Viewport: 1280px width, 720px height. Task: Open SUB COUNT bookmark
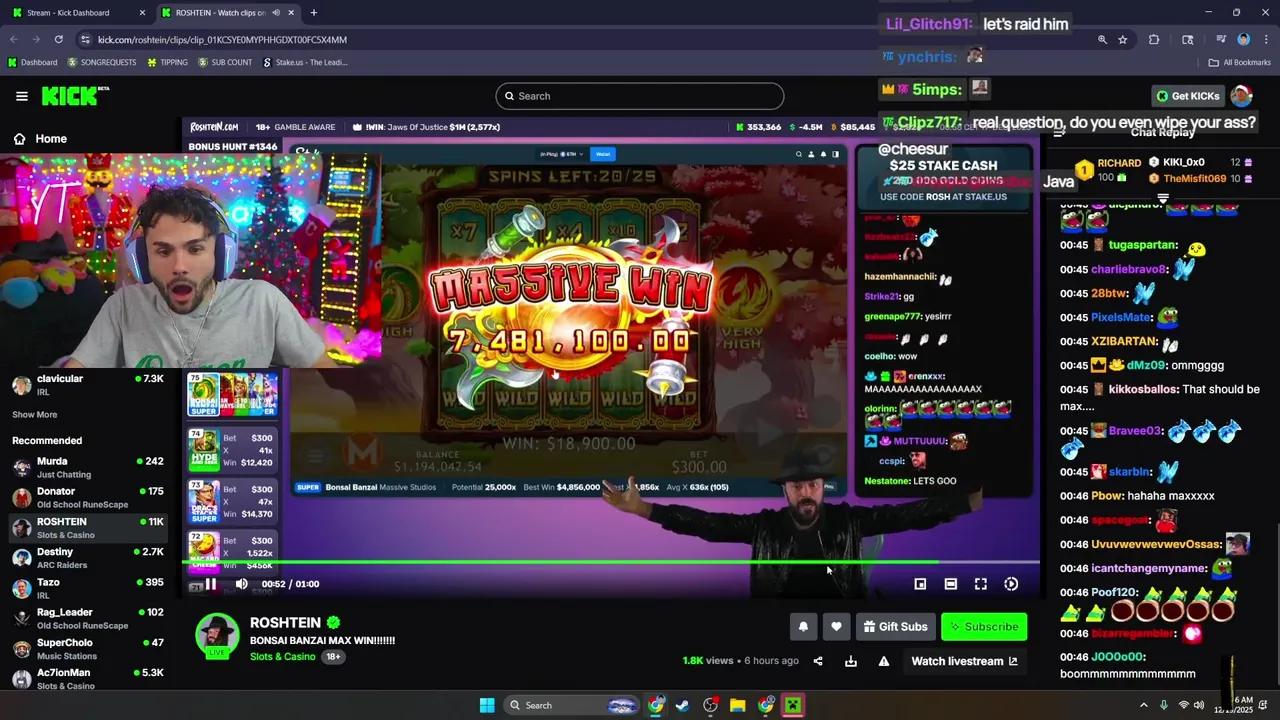[225, 62]
